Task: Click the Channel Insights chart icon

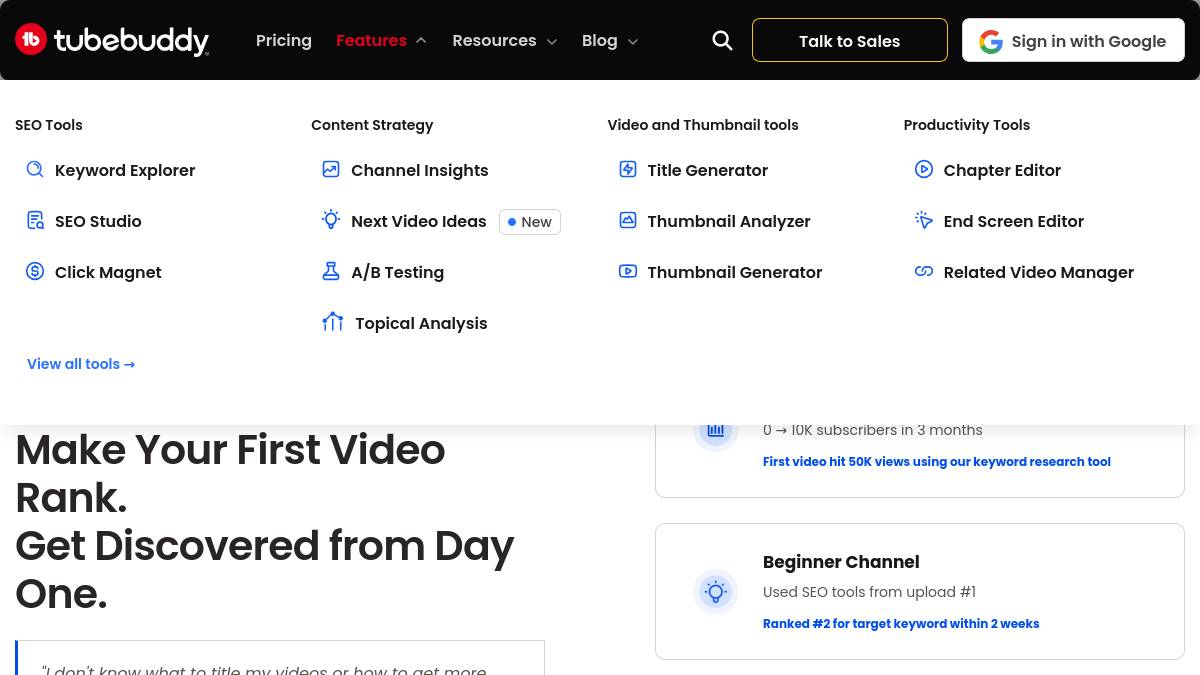Action: [x=331, y=170]
